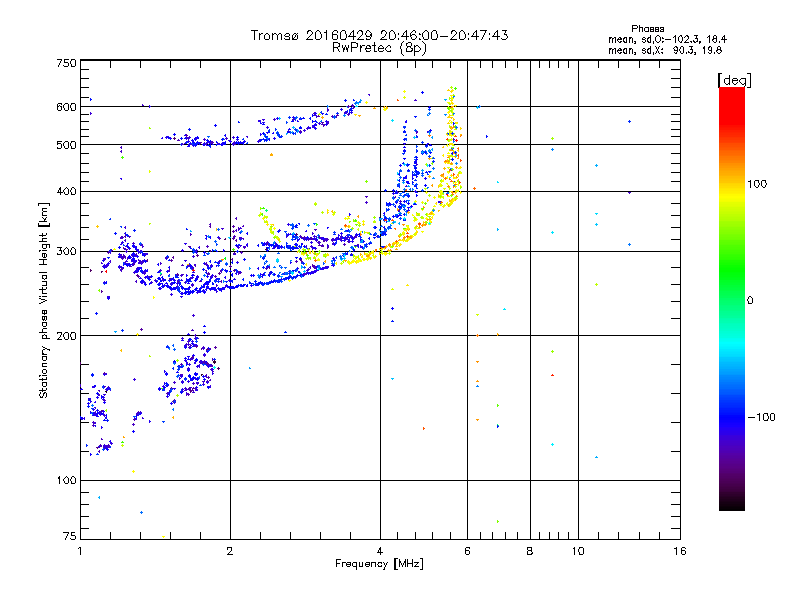
Task: Click the y-axis tick label '300'
Action: 67,251
